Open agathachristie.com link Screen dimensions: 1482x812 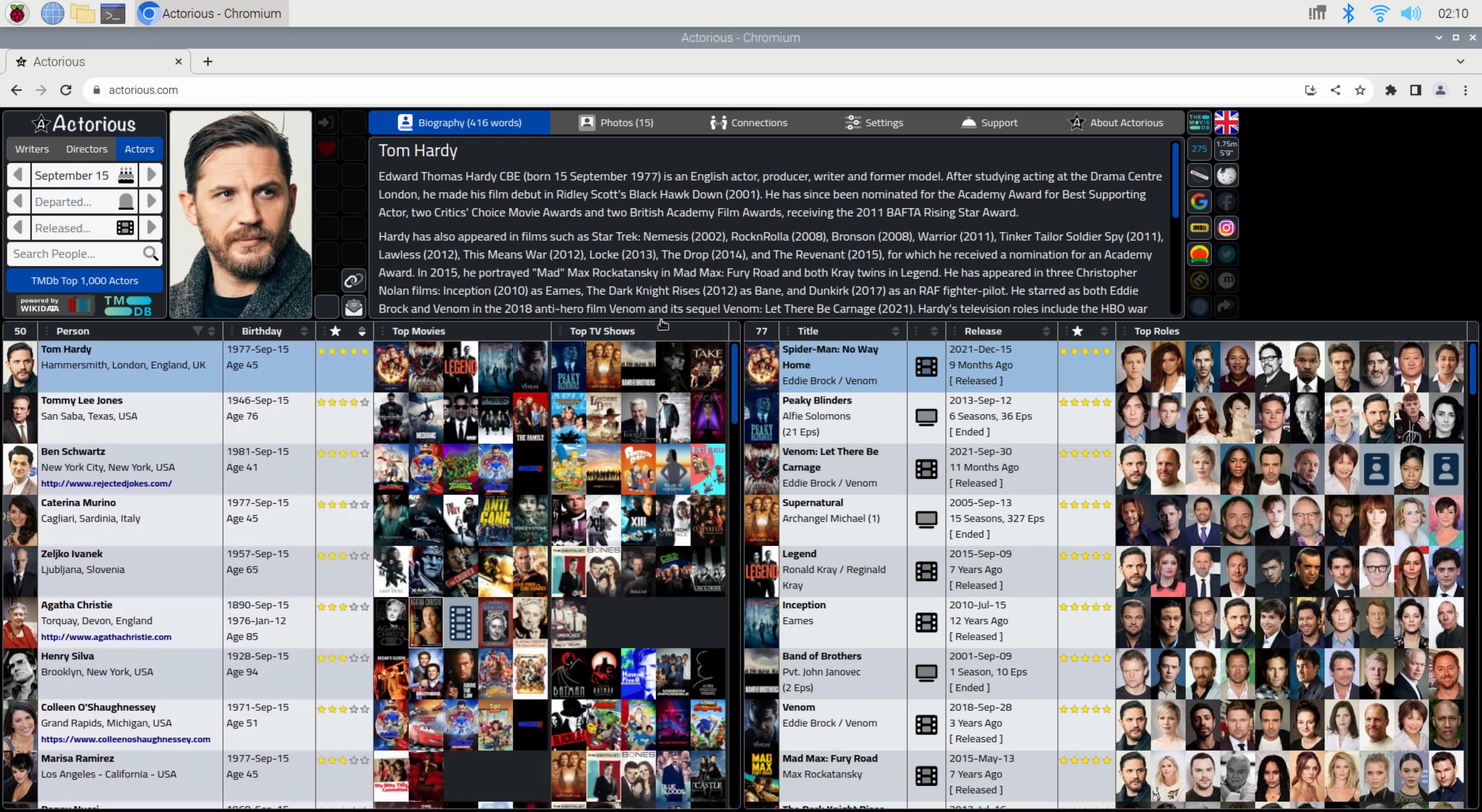click(106, 637)
